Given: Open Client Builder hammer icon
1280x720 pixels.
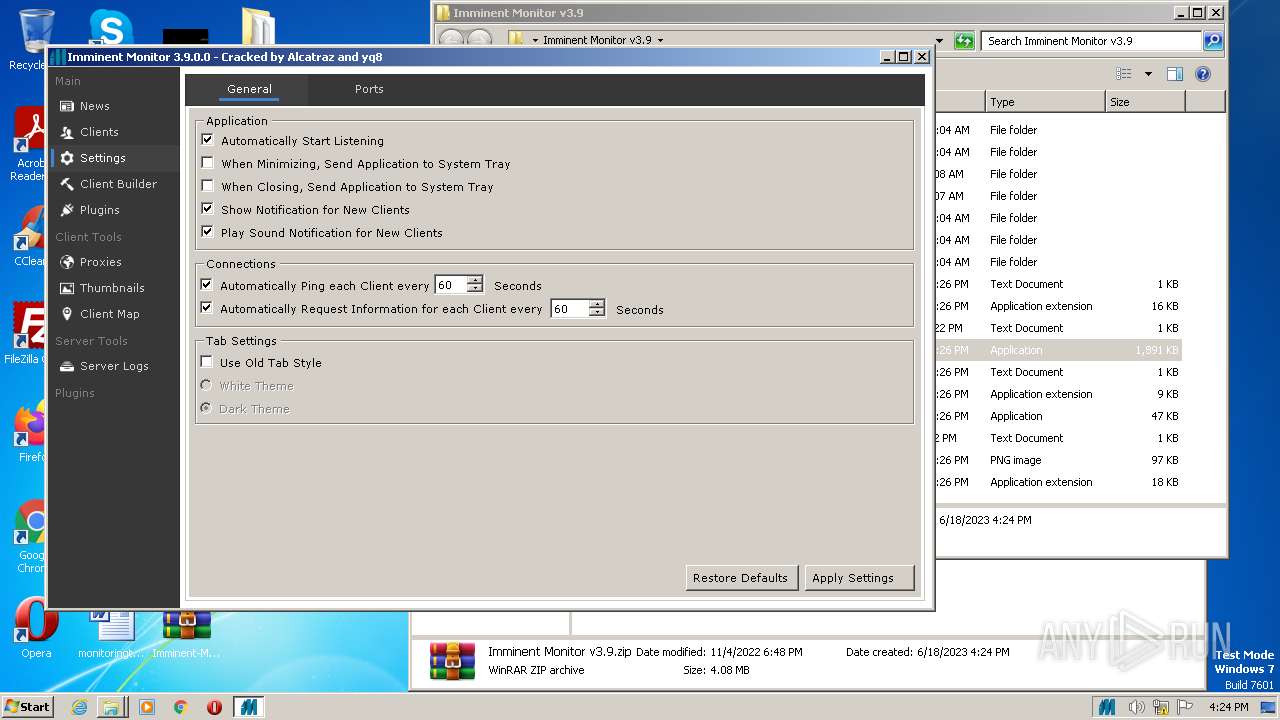Looking at the screenshot, I should coord(67,184).
